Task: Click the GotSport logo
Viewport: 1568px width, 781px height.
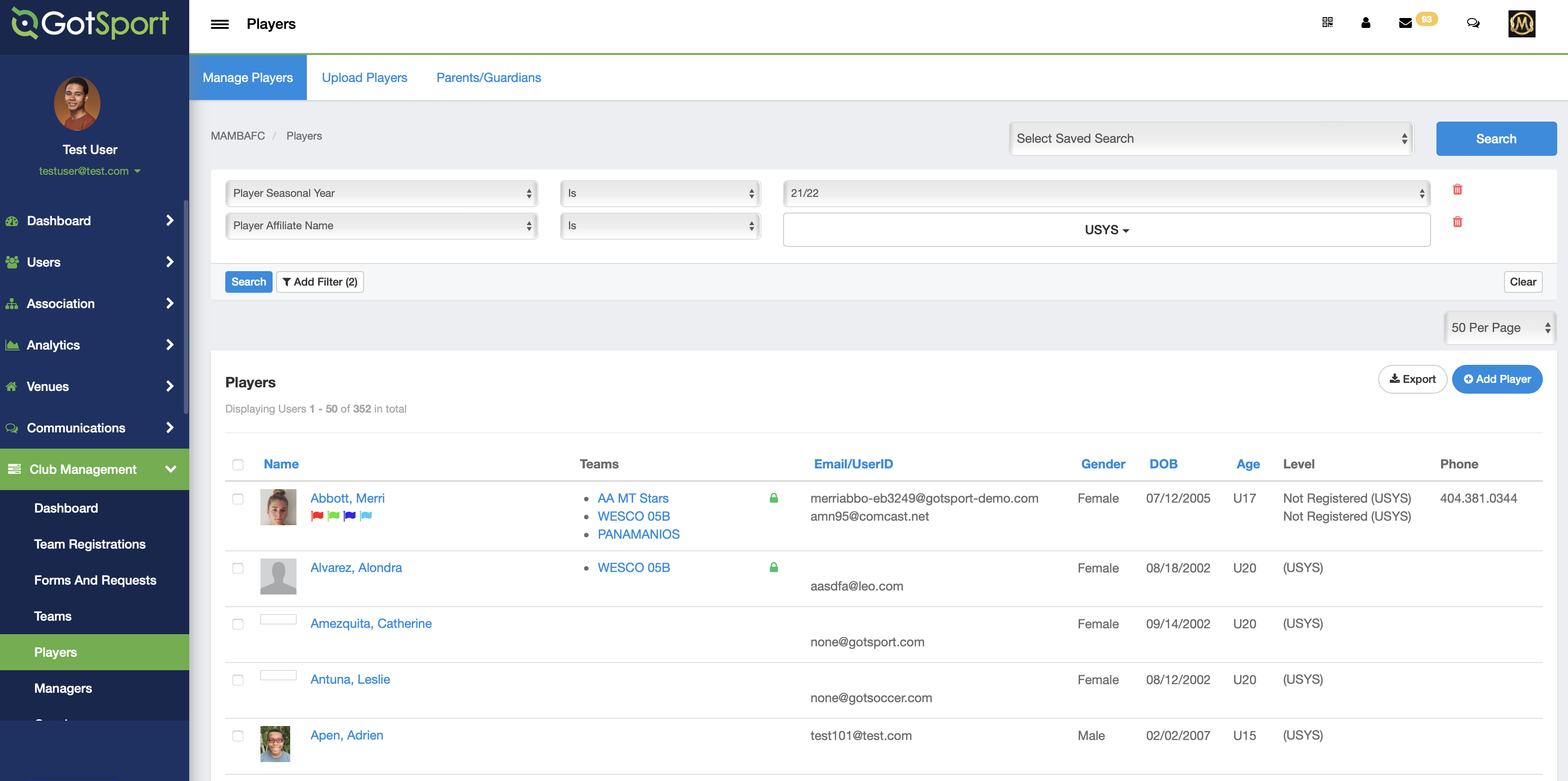Action: coord(90,24)
